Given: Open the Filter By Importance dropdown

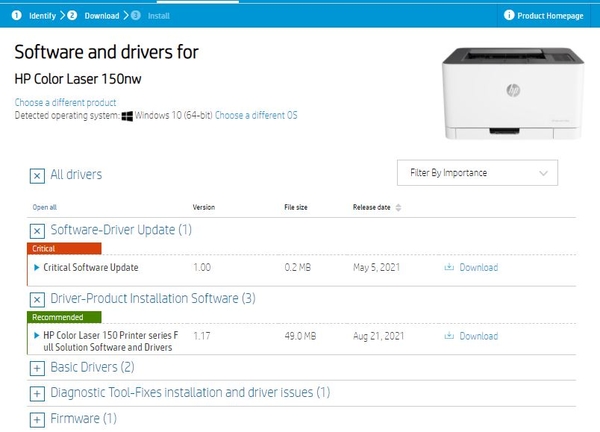Looking at the screenshot, I should point(477,173).
